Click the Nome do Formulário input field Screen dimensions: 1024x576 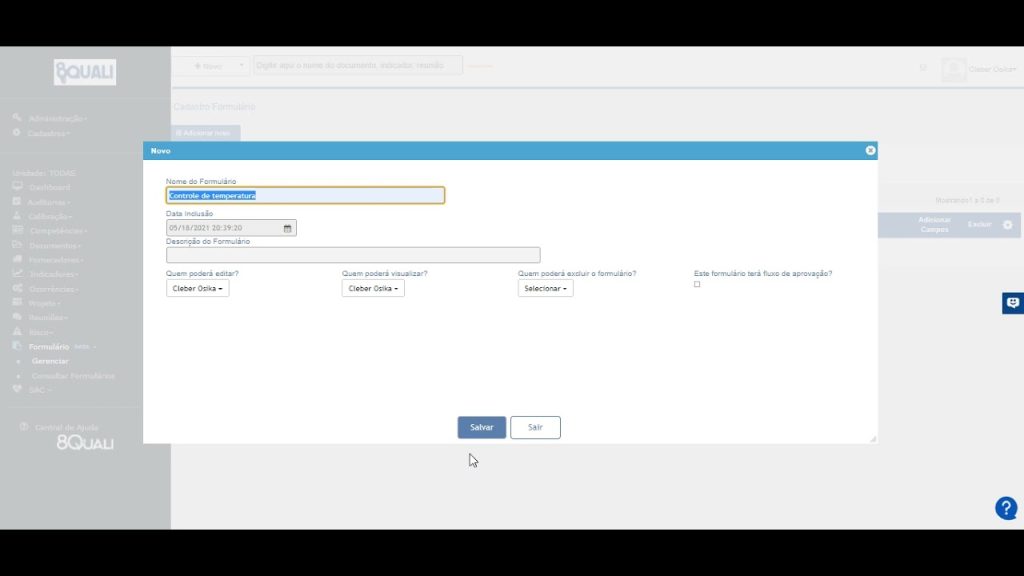(x=305, y=195)
